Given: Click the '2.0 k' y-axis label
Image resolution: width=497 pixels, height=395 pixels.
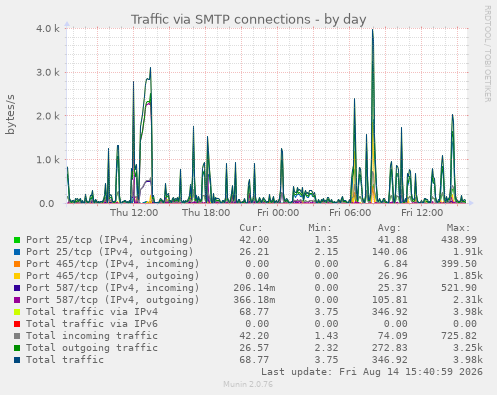Looking at the screenshot, I should (x=48, y=116).
